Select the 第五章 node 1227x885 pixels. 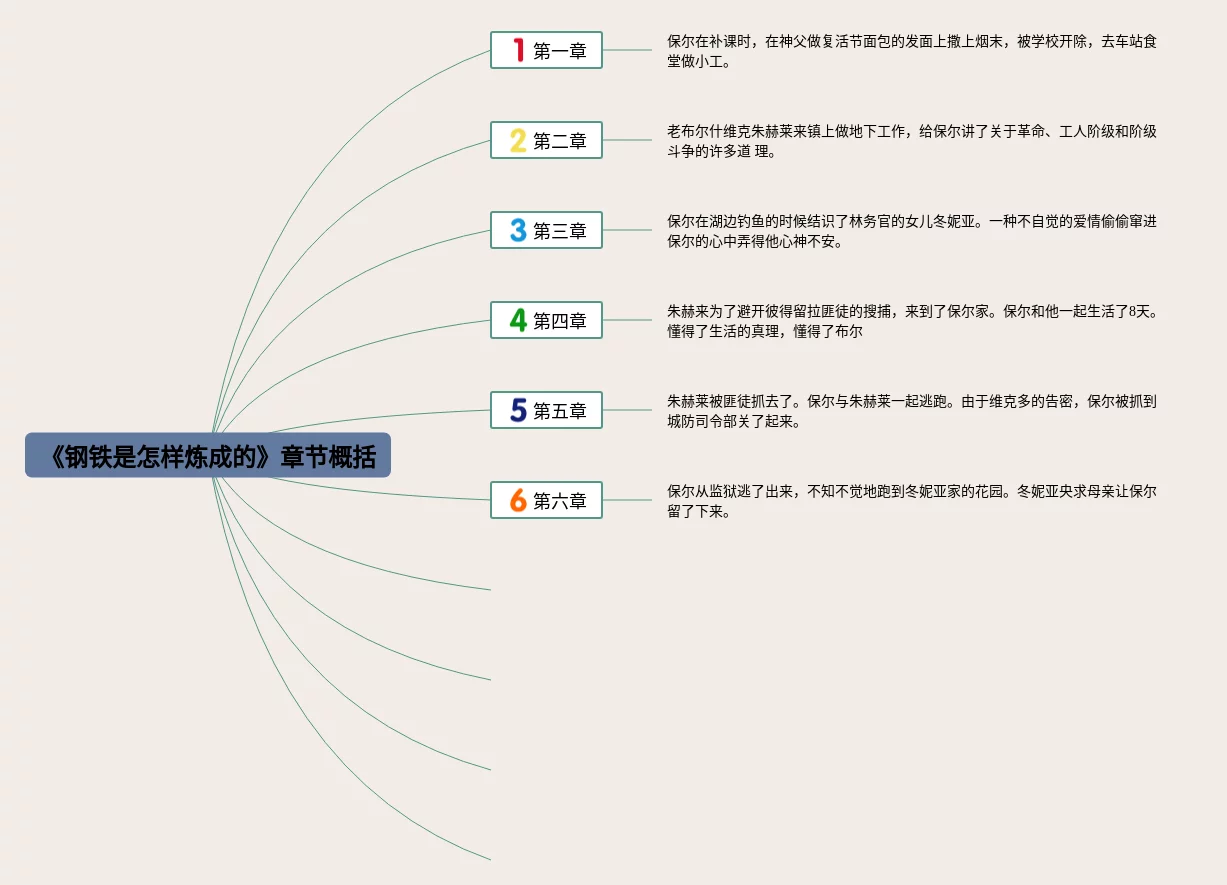point(546,410)
